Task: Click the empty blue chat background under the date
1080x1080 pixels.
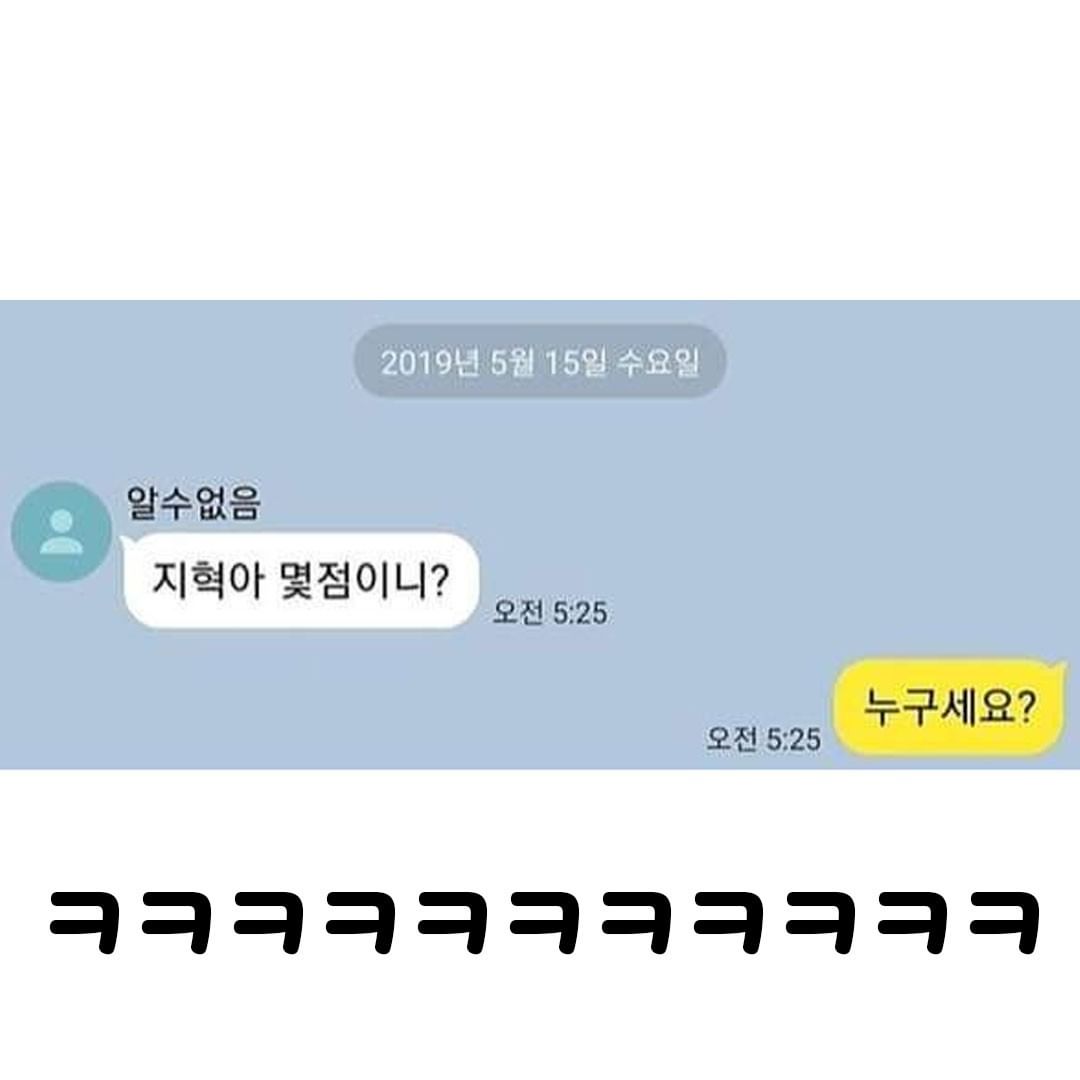Action: coord(758,482)
